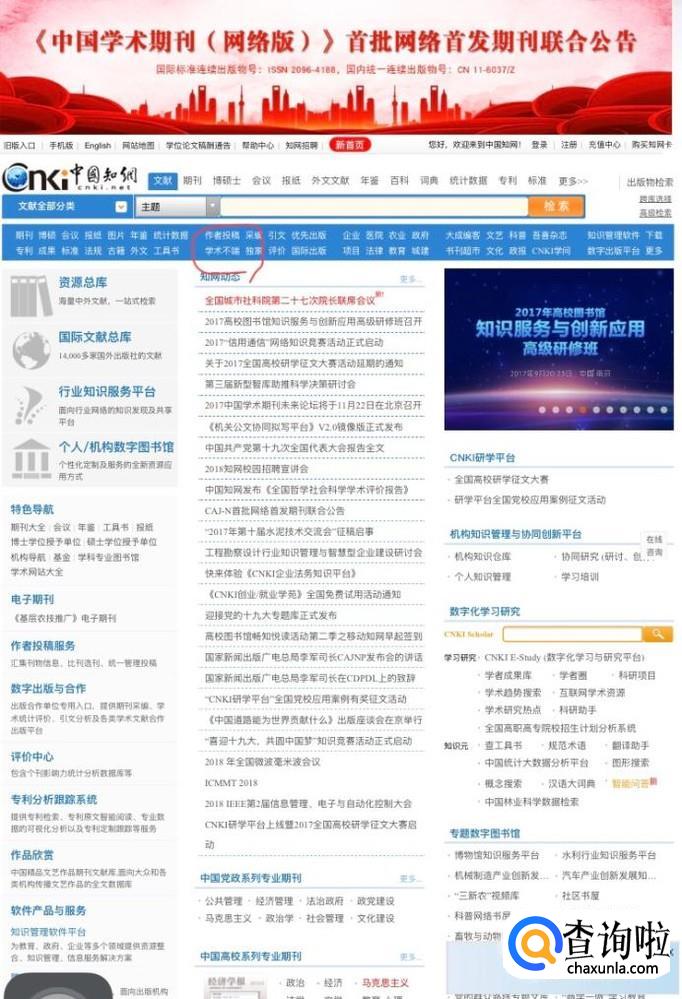Image resolution: width=682 pixels, height=999 pixels.
Task: Open news 第三届新型智库助推科学决策研讨会
Action: click(280, 384)
